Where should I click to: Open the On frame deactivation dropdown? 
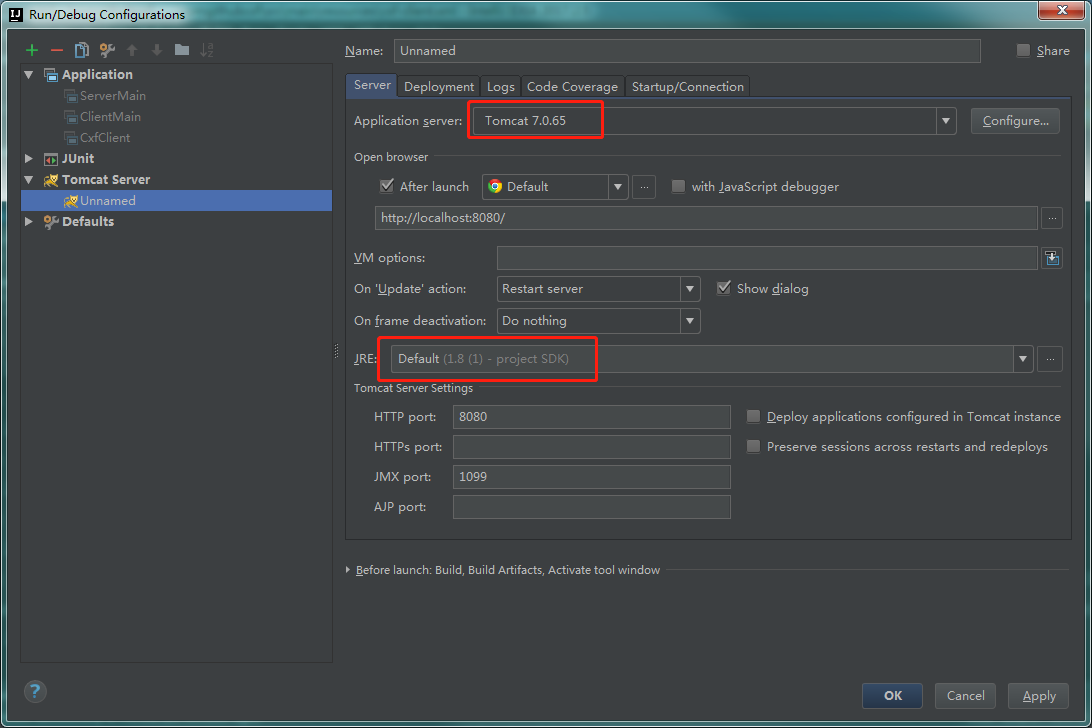pos(689,321)
